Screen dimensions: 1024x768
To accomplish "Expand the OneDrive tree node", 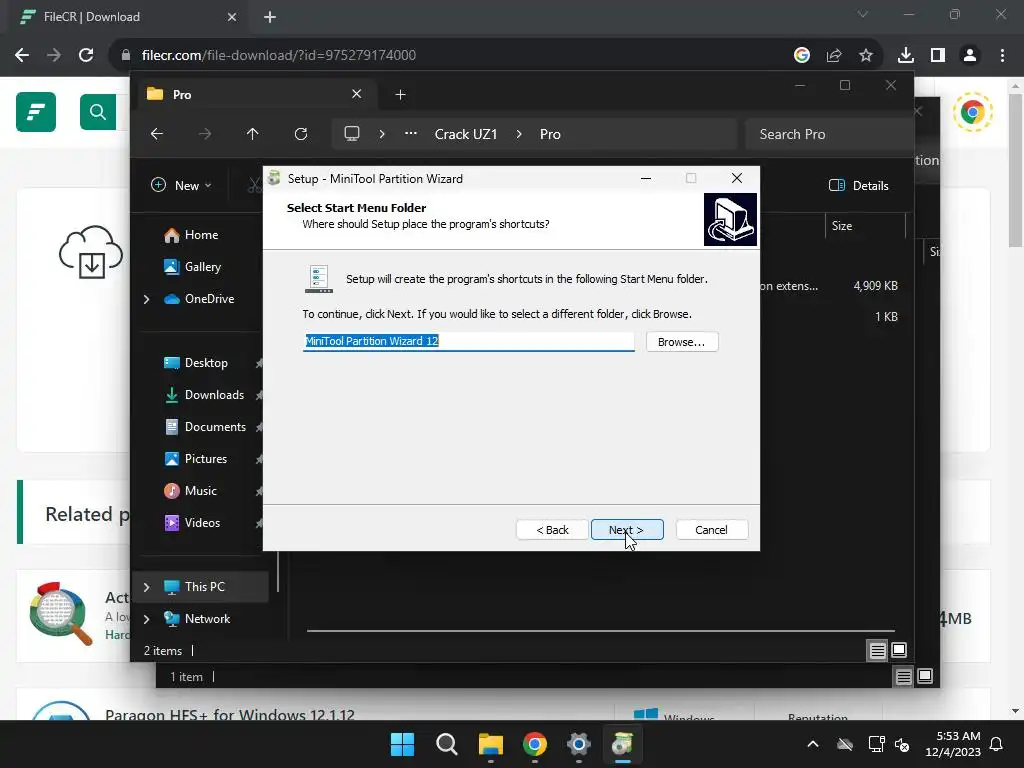I will pyautogui.click(x=146, y=299).
